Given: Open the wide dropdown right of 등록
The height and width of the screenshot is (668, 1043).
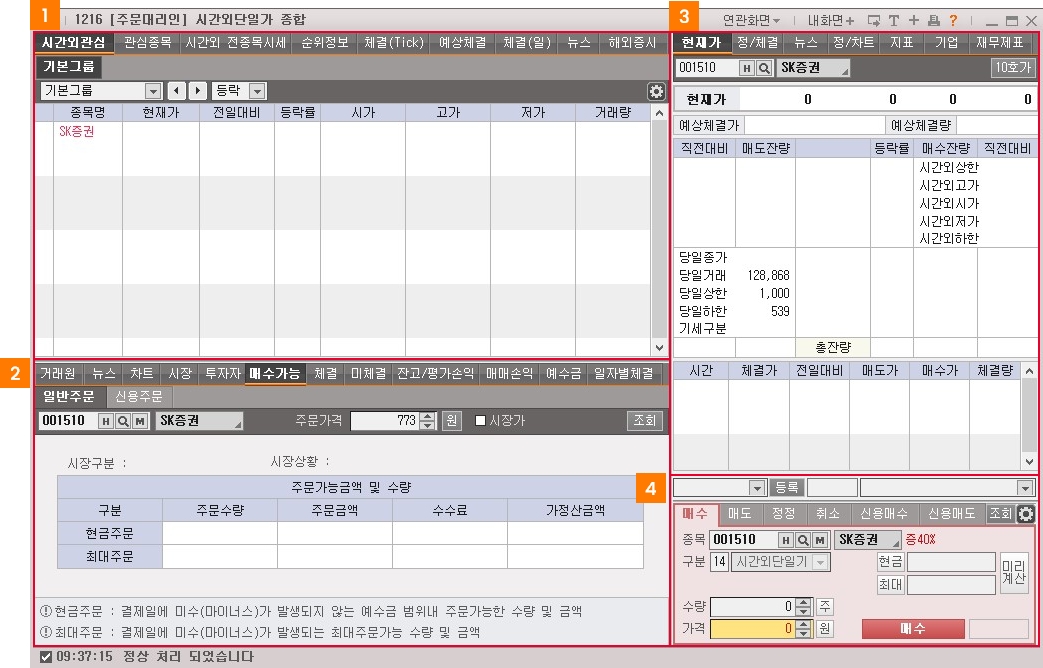Looking at the screenshot, I should (x=1025, y=488).
